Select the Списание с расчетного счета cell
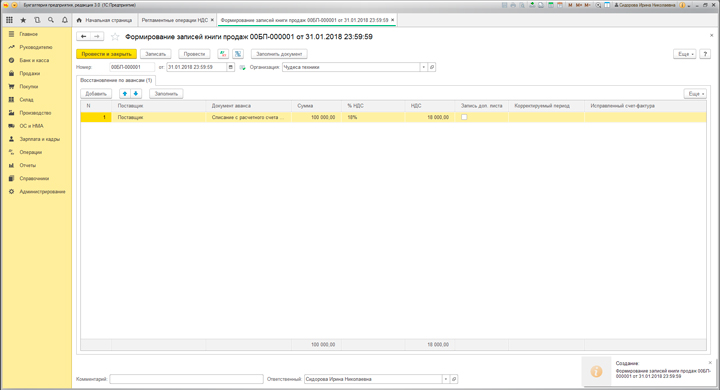The width and height of the screenshot is (720, 390). (x=248, y=117)
